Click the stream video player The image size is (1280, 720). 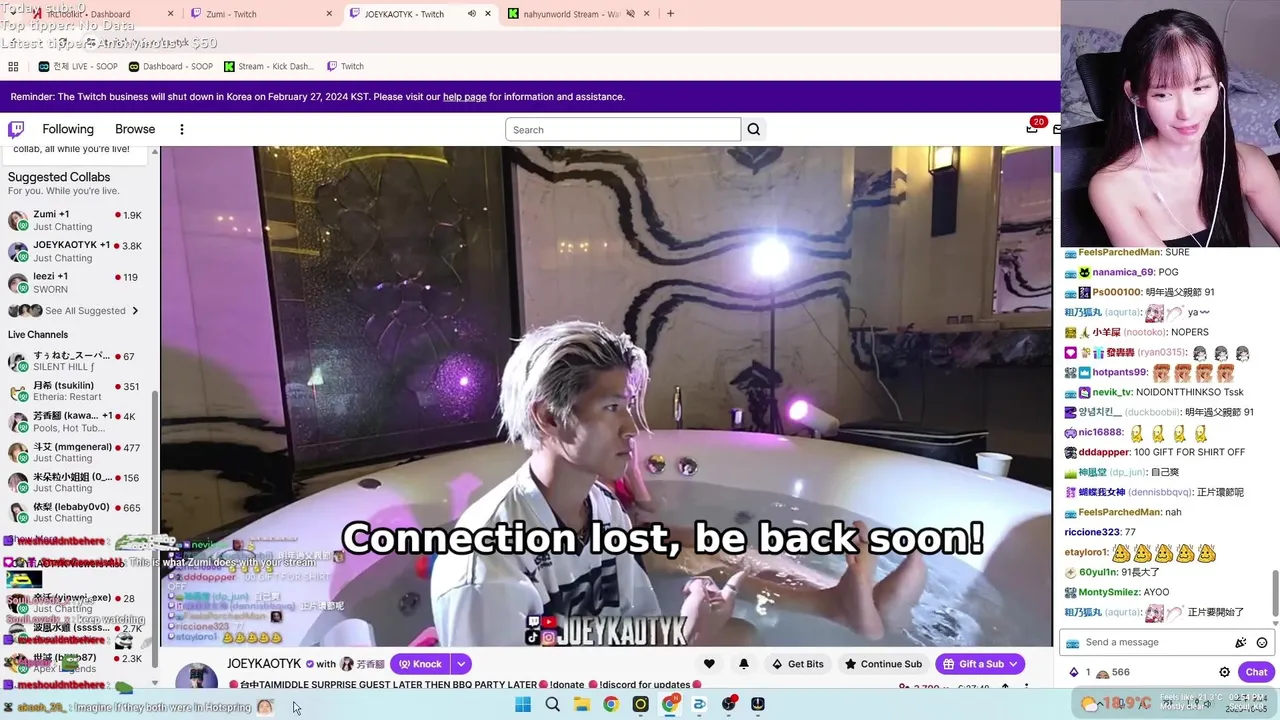[607, 396]
